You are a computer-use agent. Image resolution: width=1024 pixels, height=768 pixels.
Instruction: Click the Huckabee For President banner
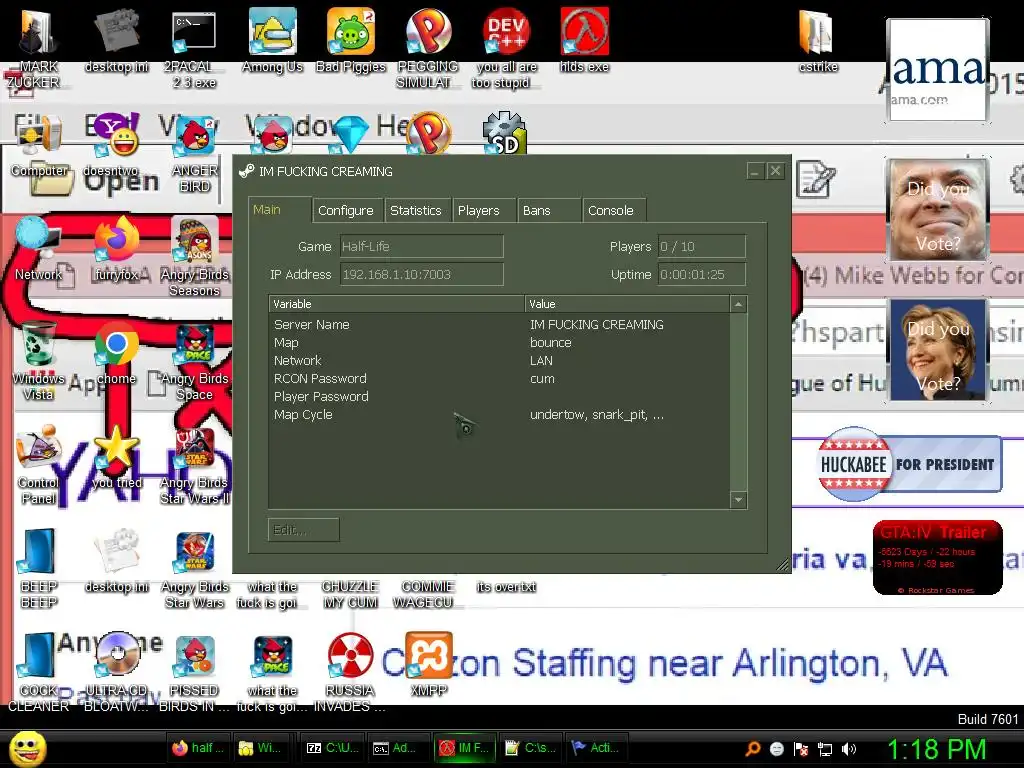pyautogui.click(x=909, y=464)
